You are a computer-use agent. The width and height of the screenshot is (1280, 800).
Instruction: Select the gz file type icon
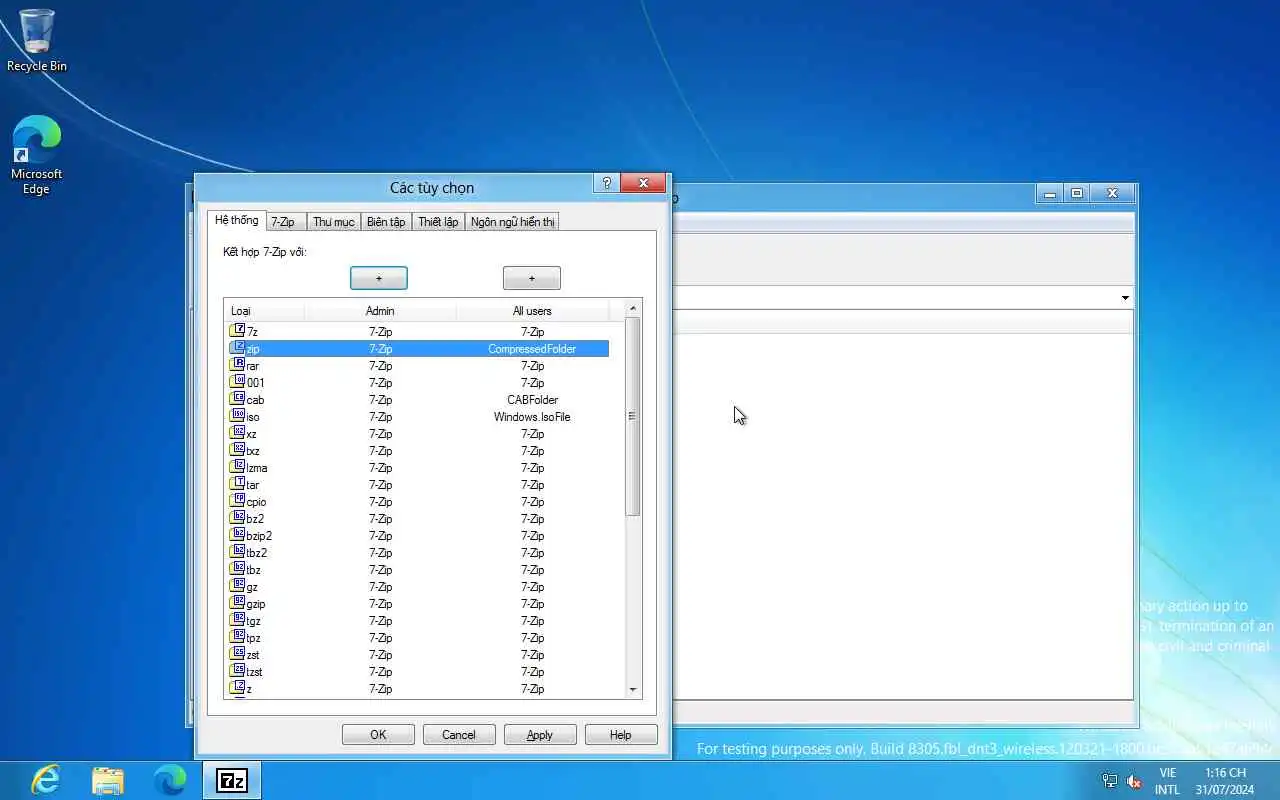[x=238, y=586]
